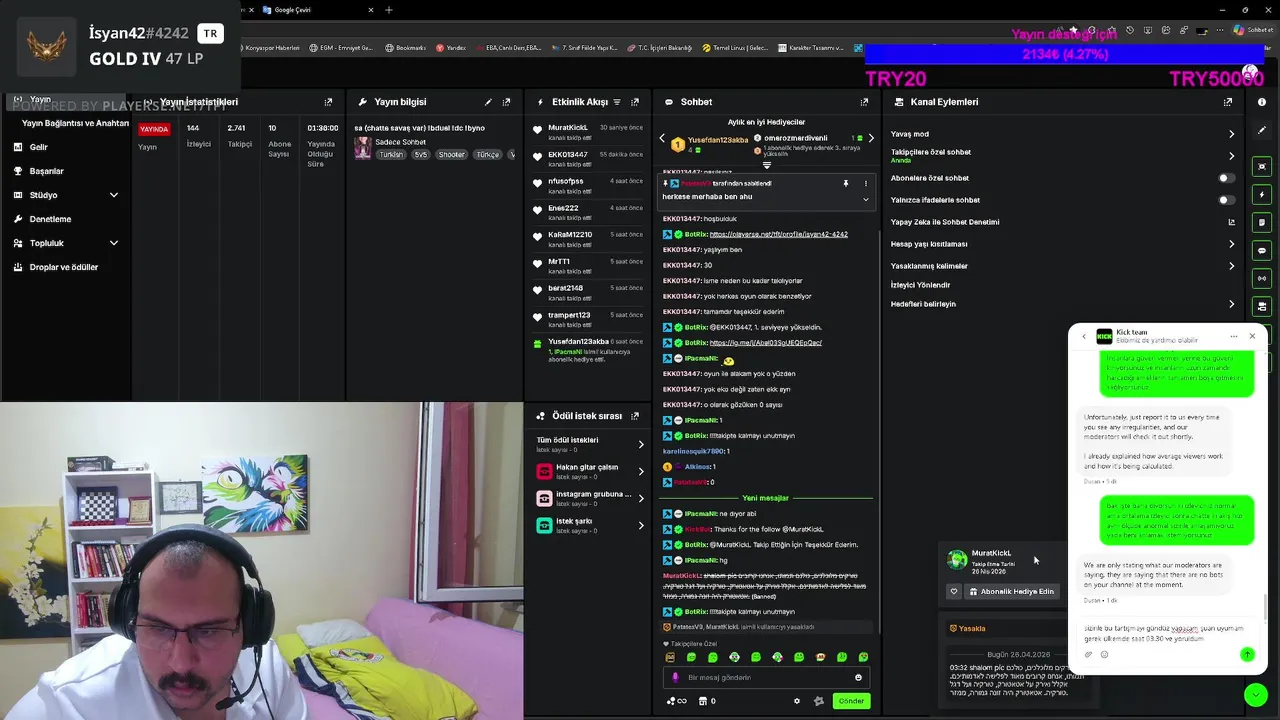Image resolution: width=1280 pixels, height=720 pixels.
Task: Open Yavaş mod settings
Action: tap(1063, 134)
